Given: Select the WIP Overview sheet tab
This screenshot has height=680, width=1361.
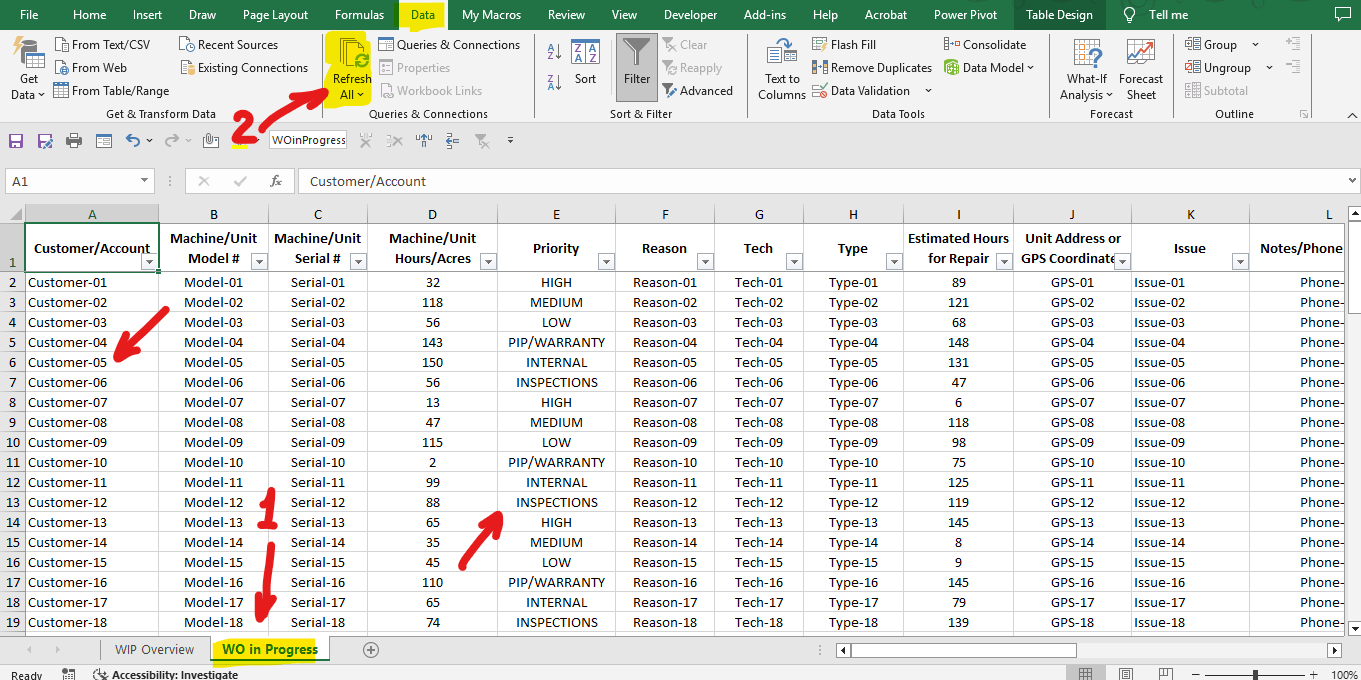Looking at the screenshot, I should coord(154,649).
